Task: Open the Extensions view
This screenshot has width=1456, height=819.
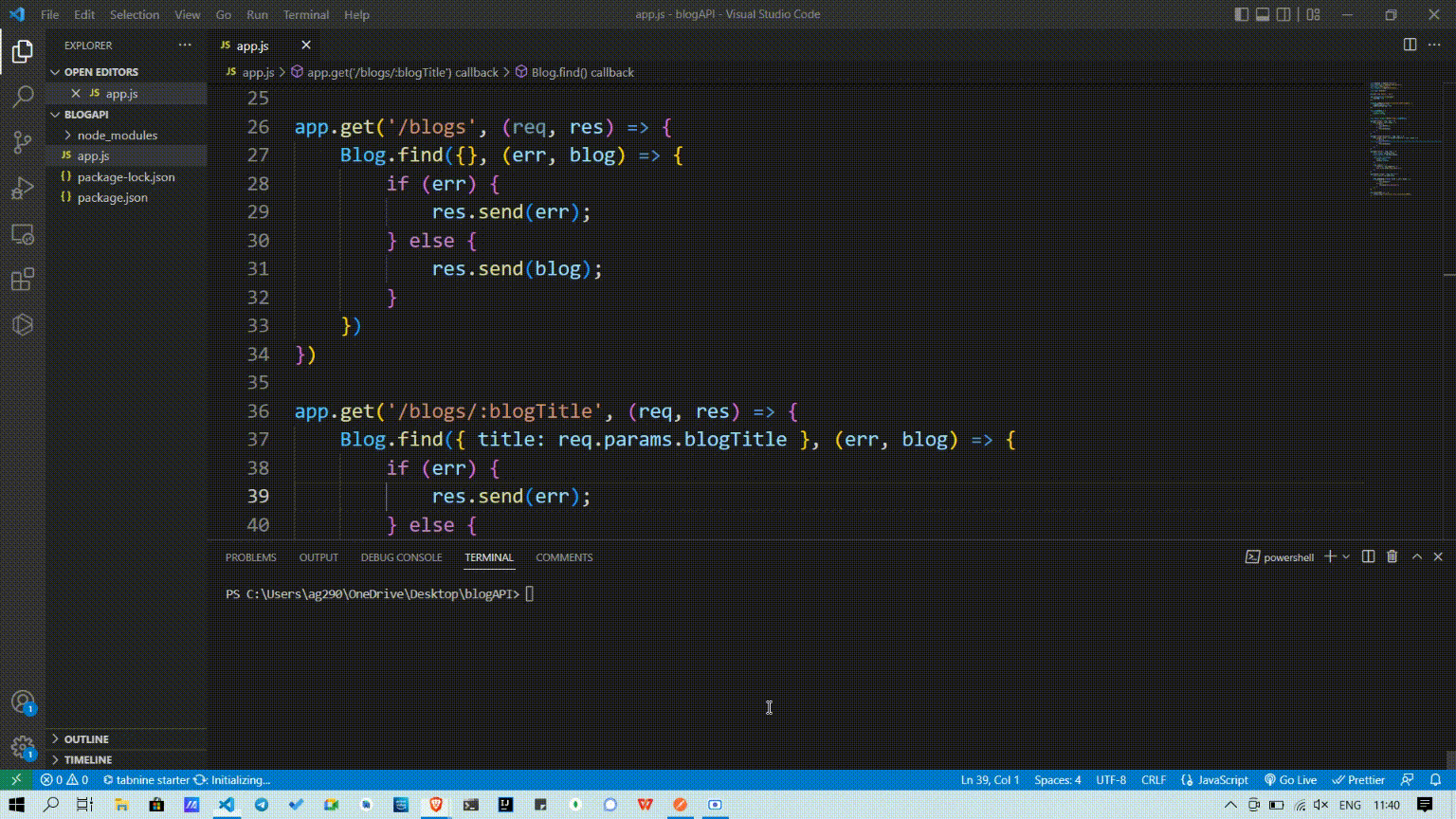Action: (x=23, y=280)
